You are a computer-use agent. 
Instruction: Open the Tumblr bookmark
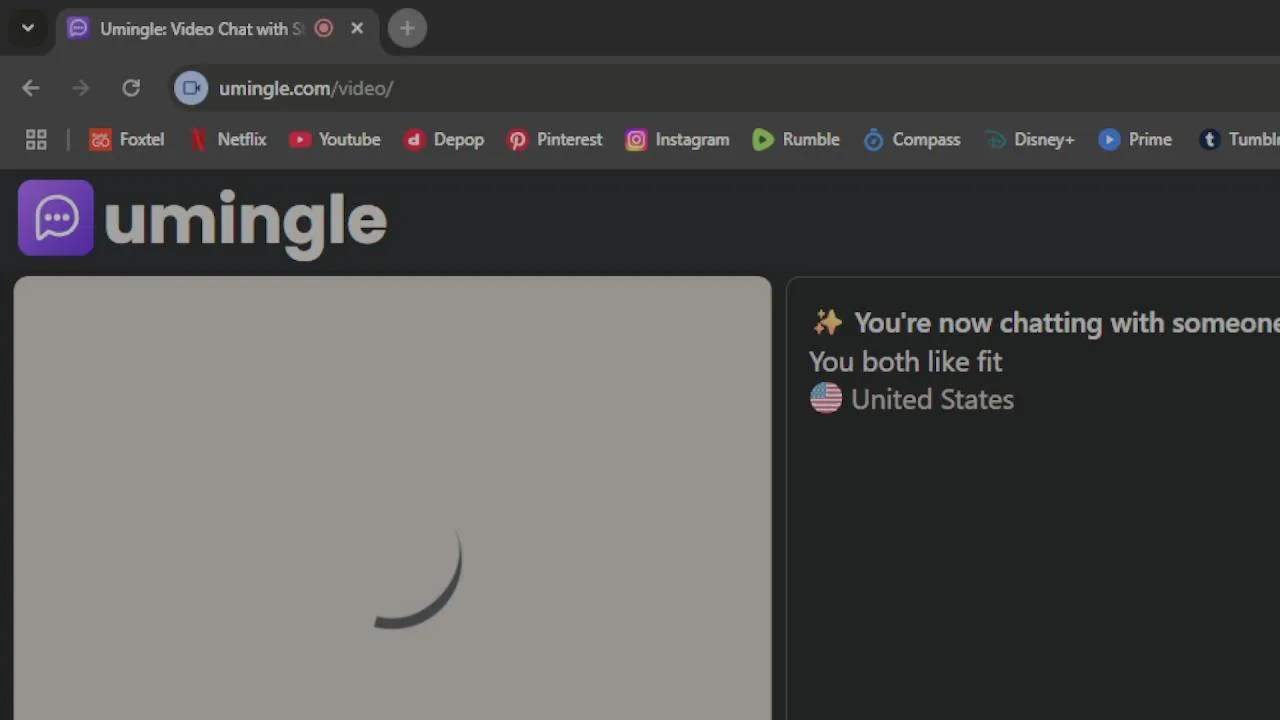point(1239,140)
